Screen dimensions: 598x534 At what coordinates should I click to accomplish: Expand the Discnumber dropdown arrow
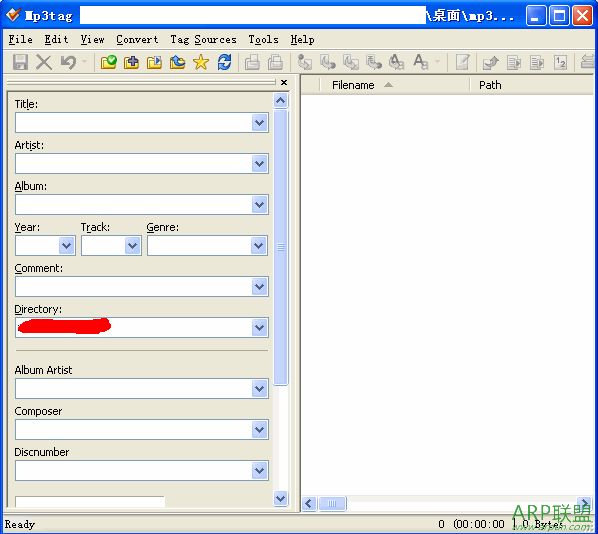coord(259,471)
